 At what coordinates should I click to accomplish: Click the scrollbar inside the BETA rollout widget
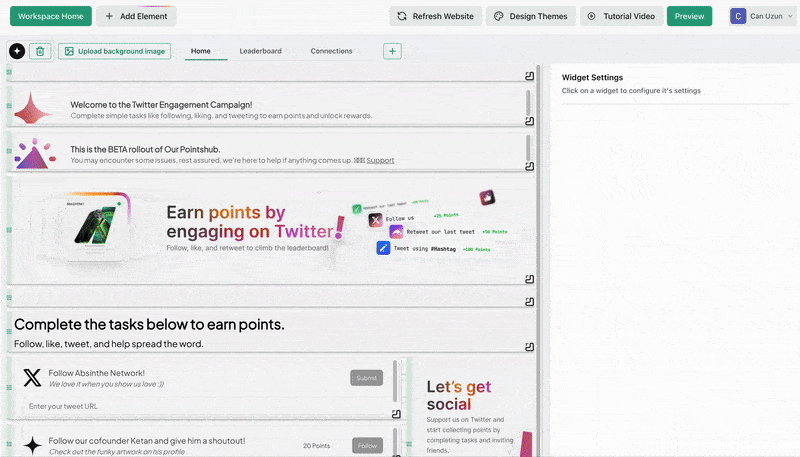click(x=528, y=148)
